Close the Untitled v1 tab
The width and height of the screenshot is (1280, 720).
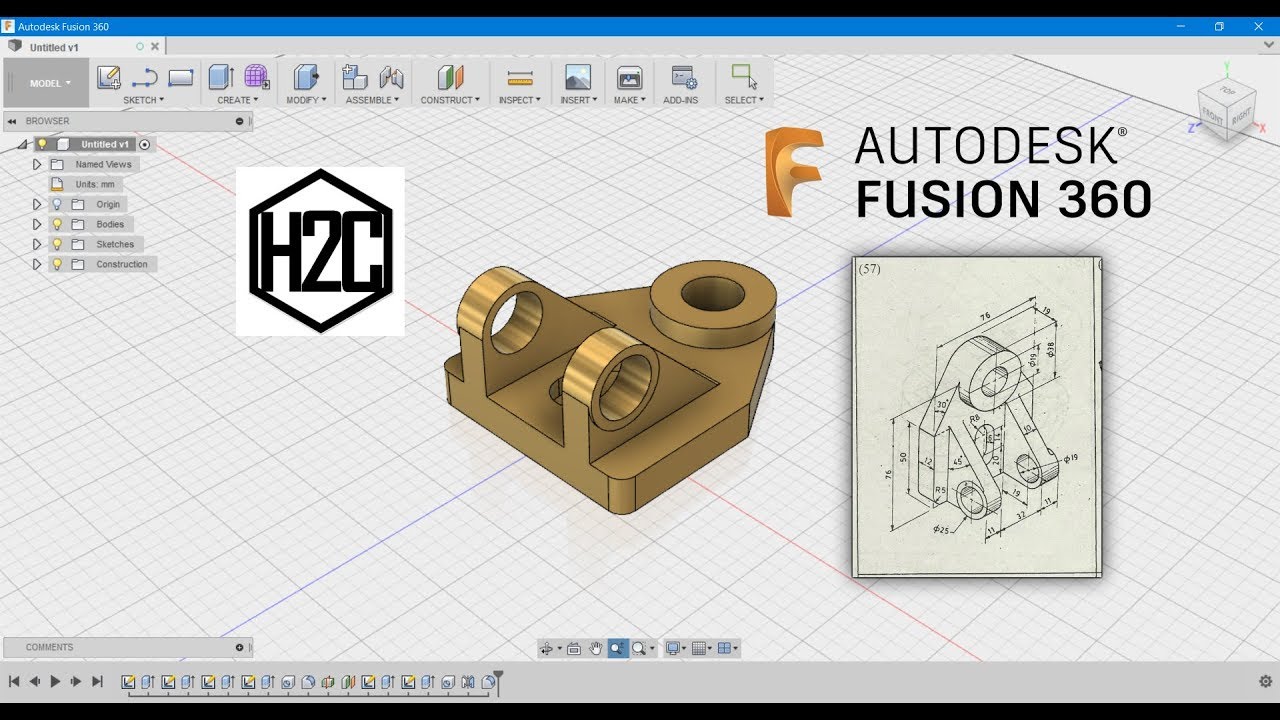(x=155, y=46)
